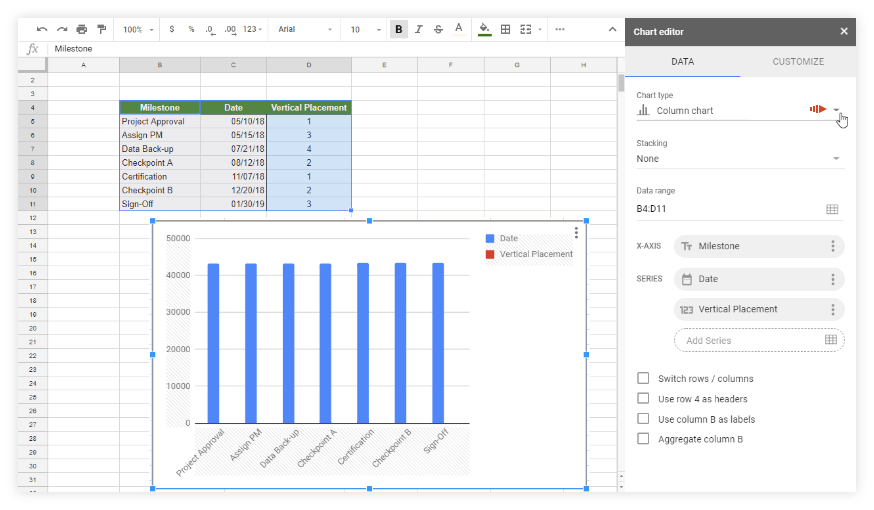The image size is (874, 510).
Task: Select the Paint format tool
Action: (x=101, y=29)
